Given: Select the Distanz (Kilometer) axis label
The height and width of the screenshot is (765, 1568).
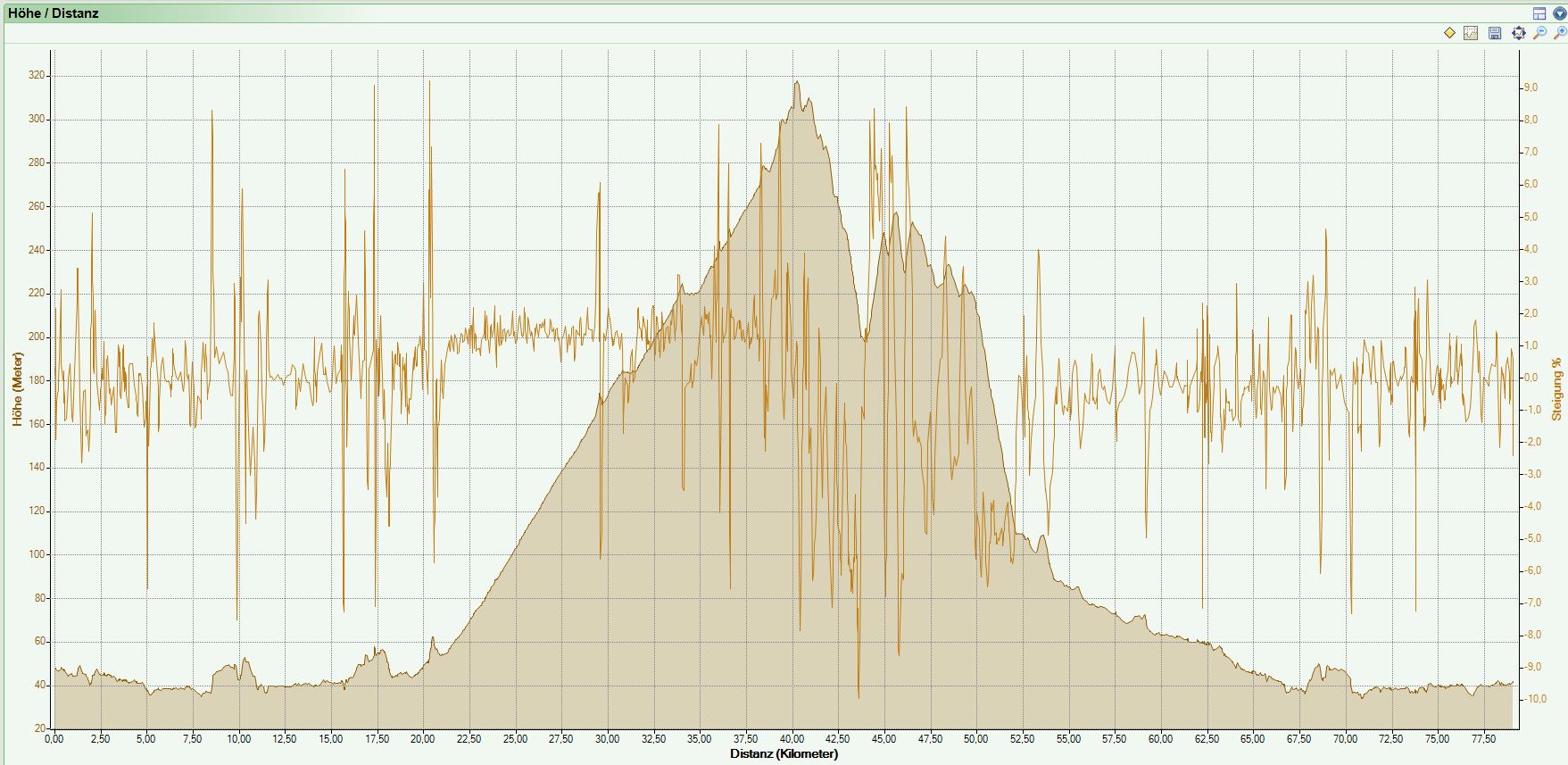Looking at the screenshot, I should (x=784, y=753).
